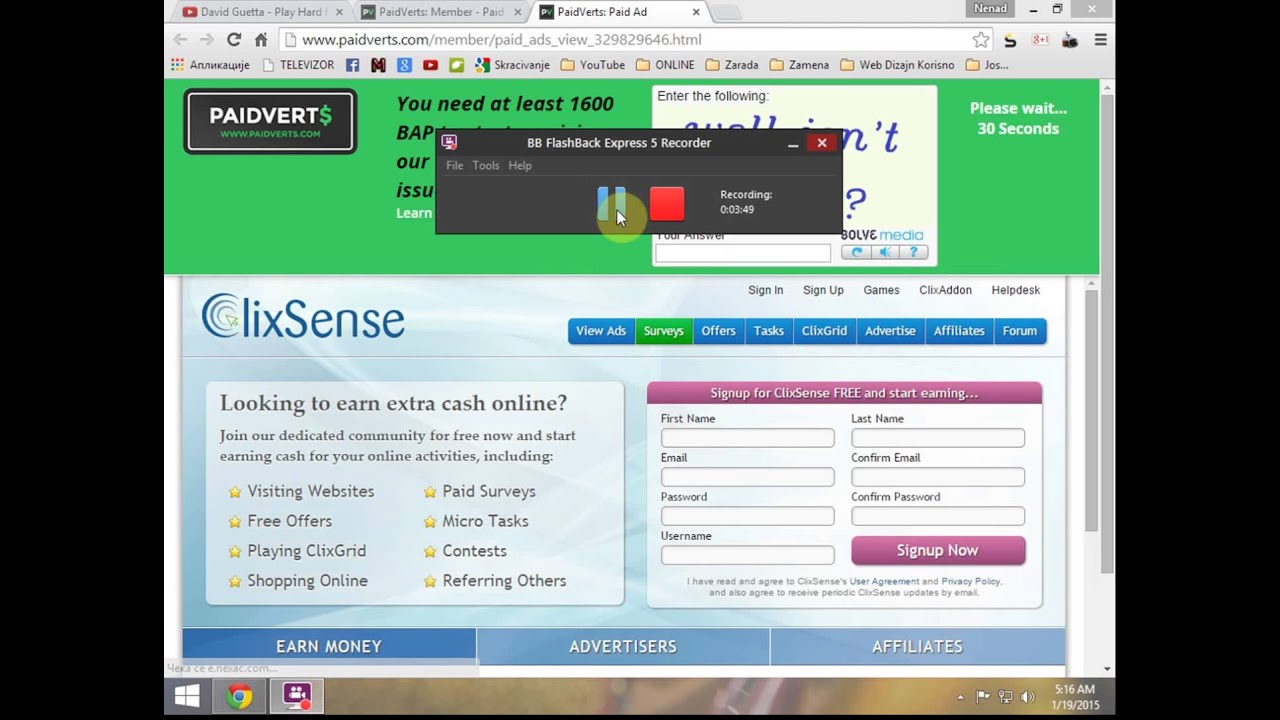Click the last extension icon before the Chrome menu
The height and width of the screenshot is (720, 1280).
[x=1070, y=40]
